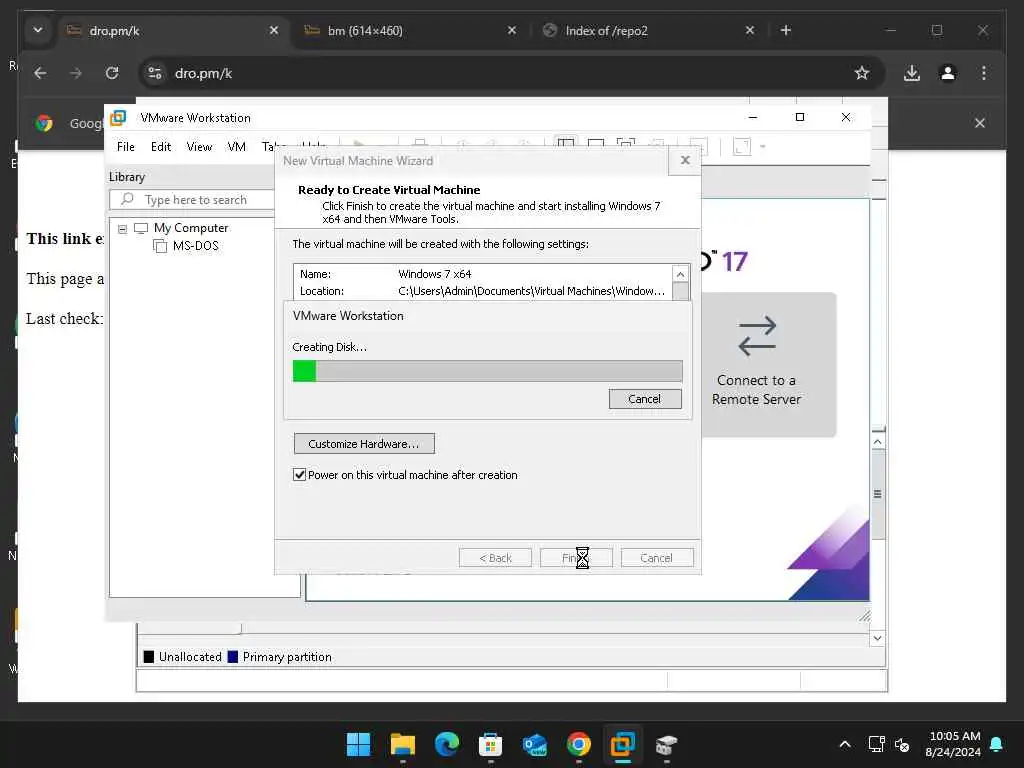Bookmark this page with the star icon
The height and width of the screenshot is (768, 1024).
coord(862,73)
